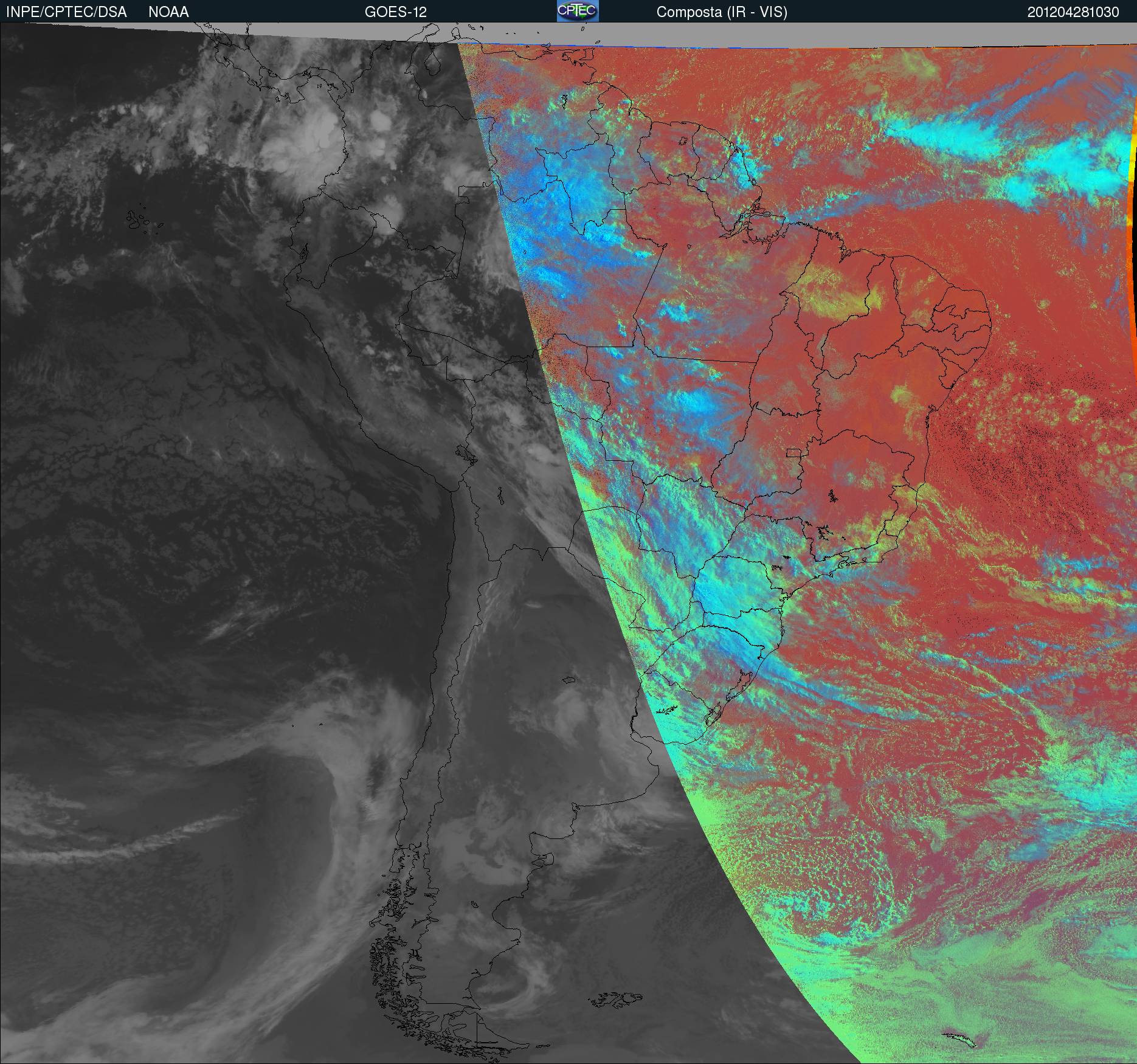Click the NOAA label in the header

168,12
